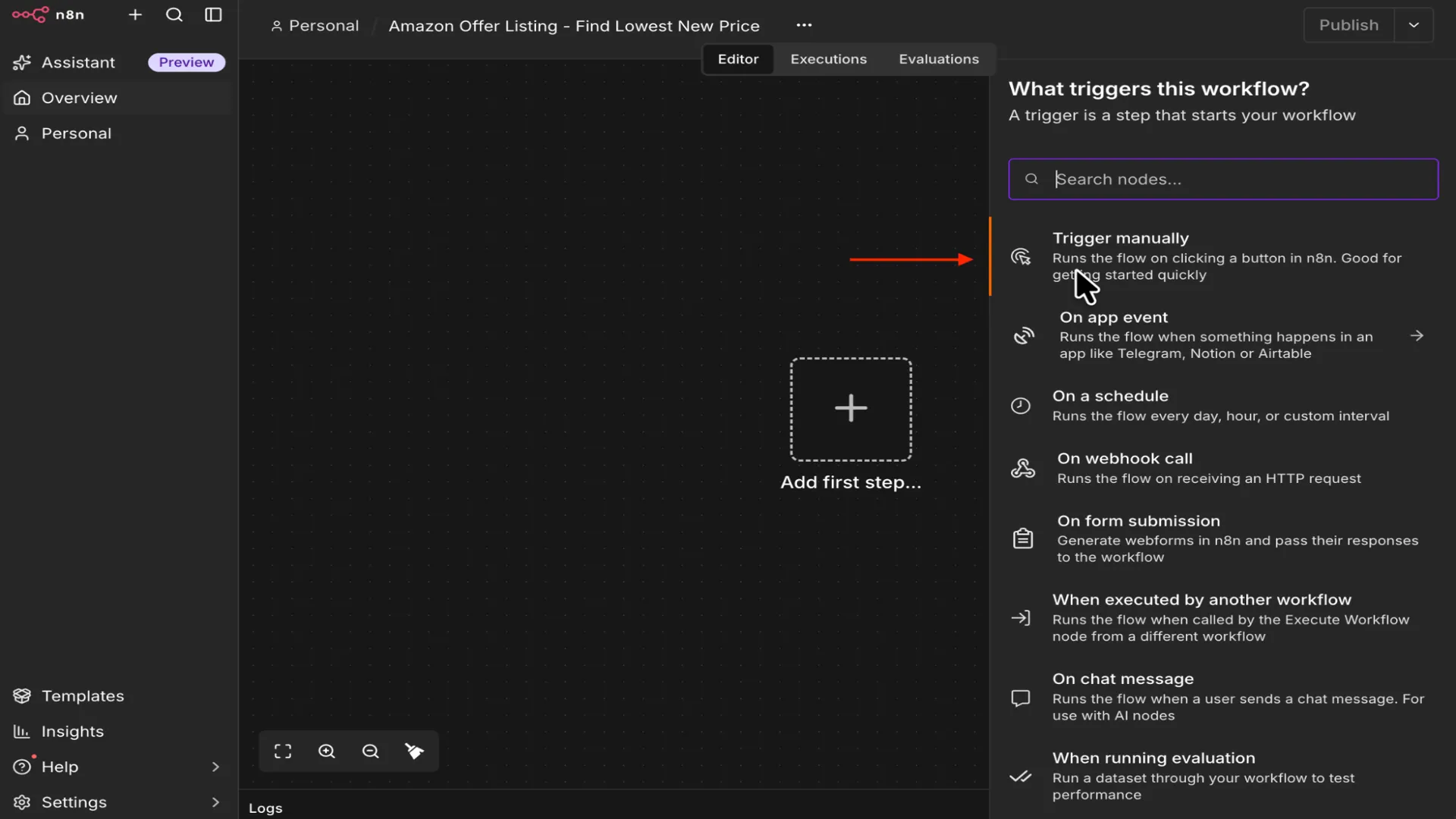Zoom in on the canvas
The image size is (1456, 819).
327,751
